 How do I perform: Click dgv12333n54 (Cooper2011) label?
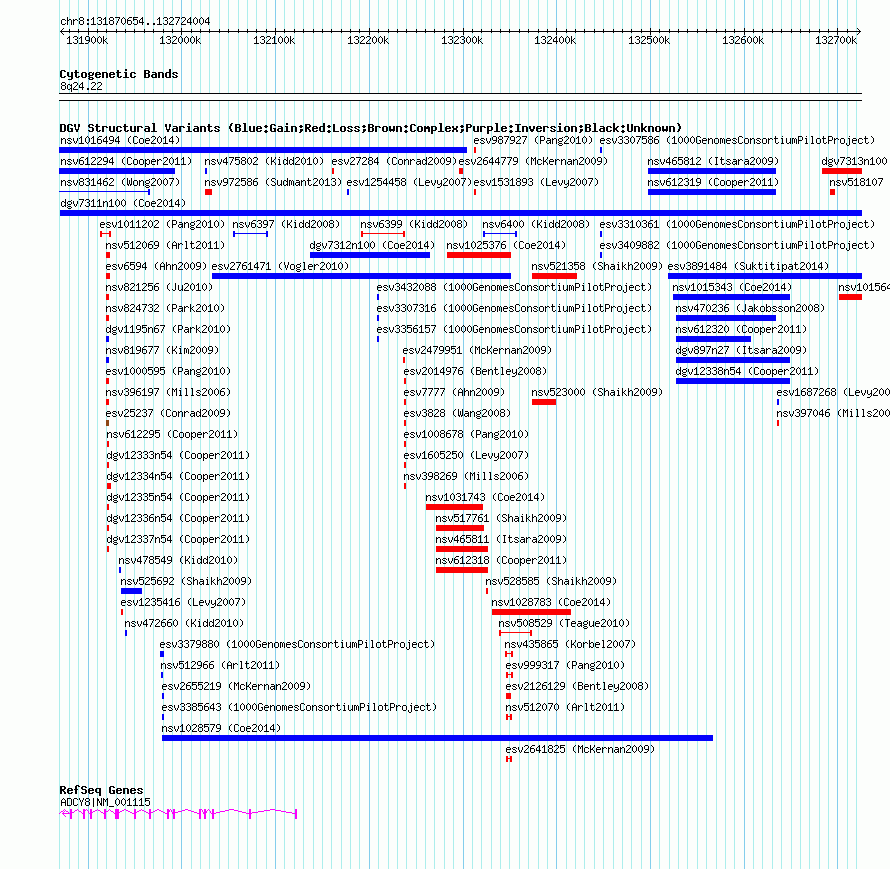click(x=178, y=455)
